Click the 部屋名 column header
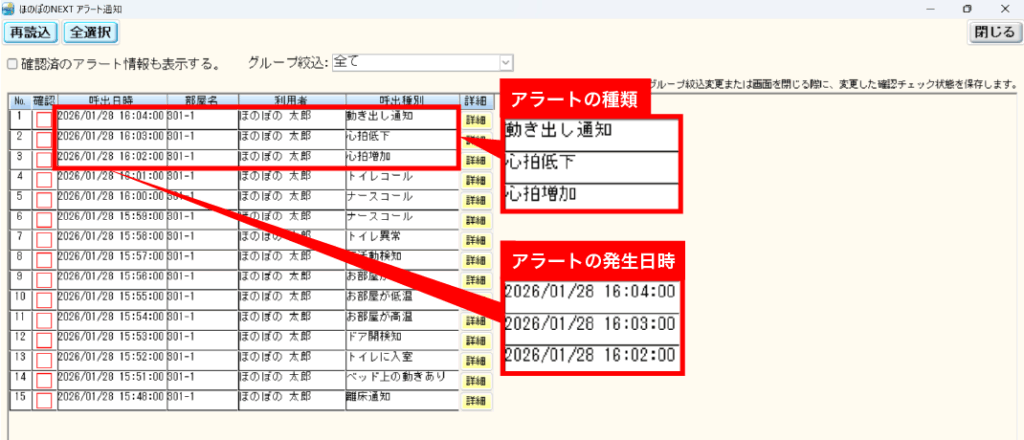Screen dimensions: 1024x440 pos(201,101)
